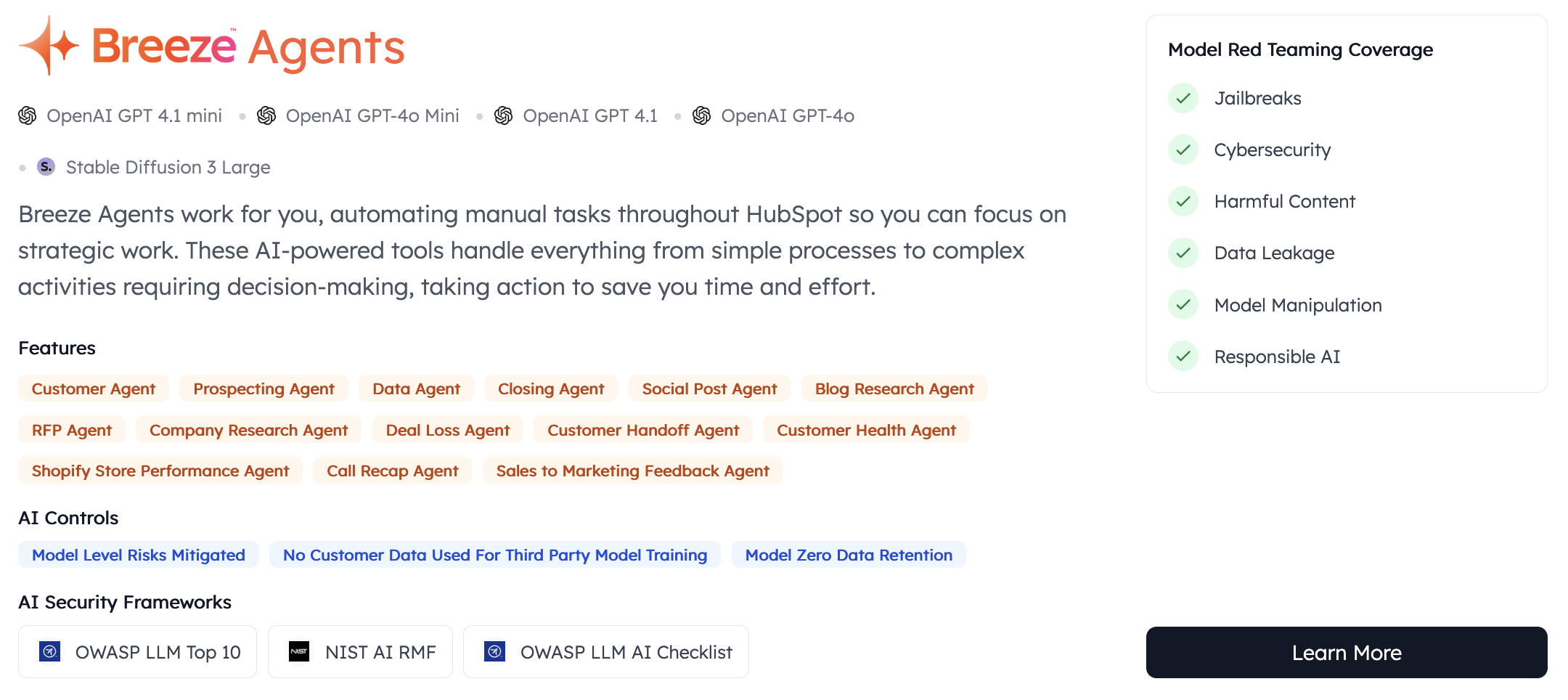Open the Prospecting Agent feature
The height and width of the screenshot is (700, 1568).
[x=263, y=388]
